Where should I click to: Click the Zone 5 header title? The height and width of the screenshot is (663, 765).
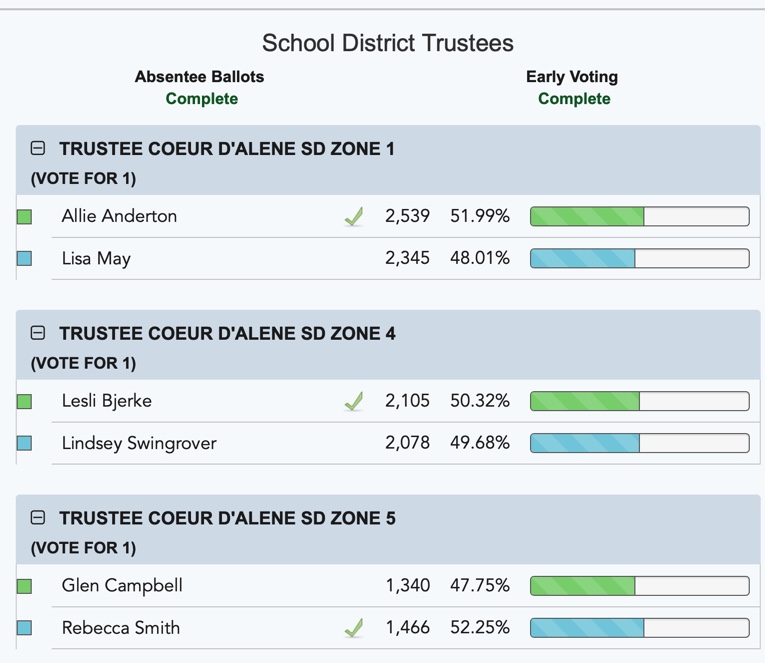pos(227,518)
